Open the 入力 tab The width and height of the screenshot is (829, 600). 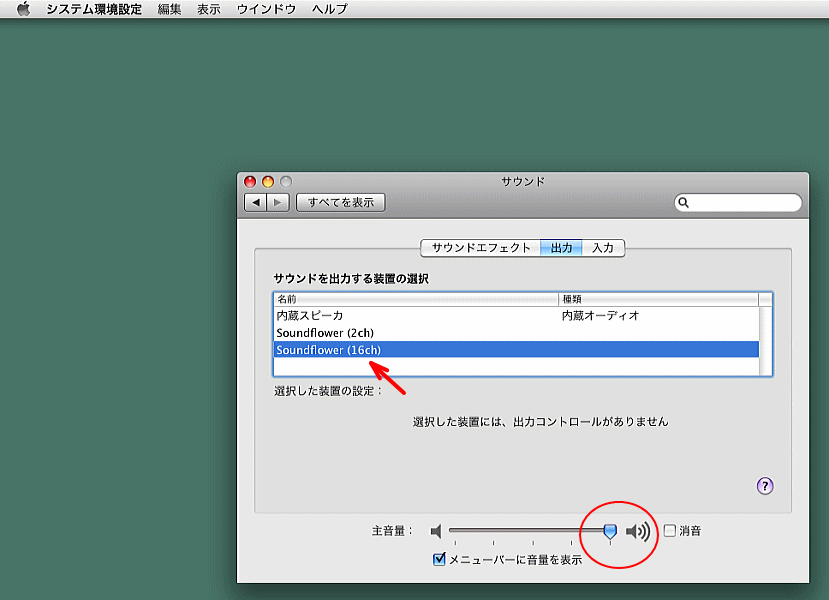603,248
